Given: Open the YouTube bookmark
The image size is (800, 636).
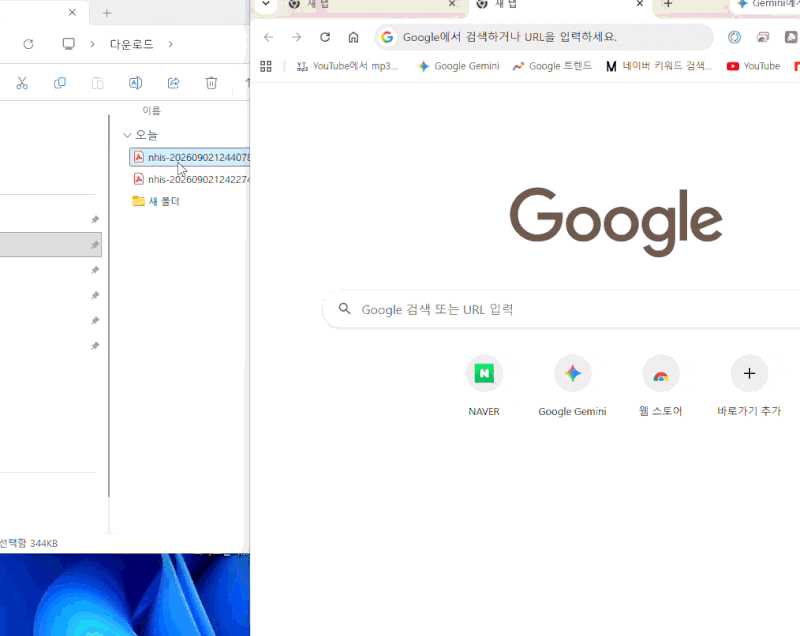Looking at the screenshot, I should [753, 66].
